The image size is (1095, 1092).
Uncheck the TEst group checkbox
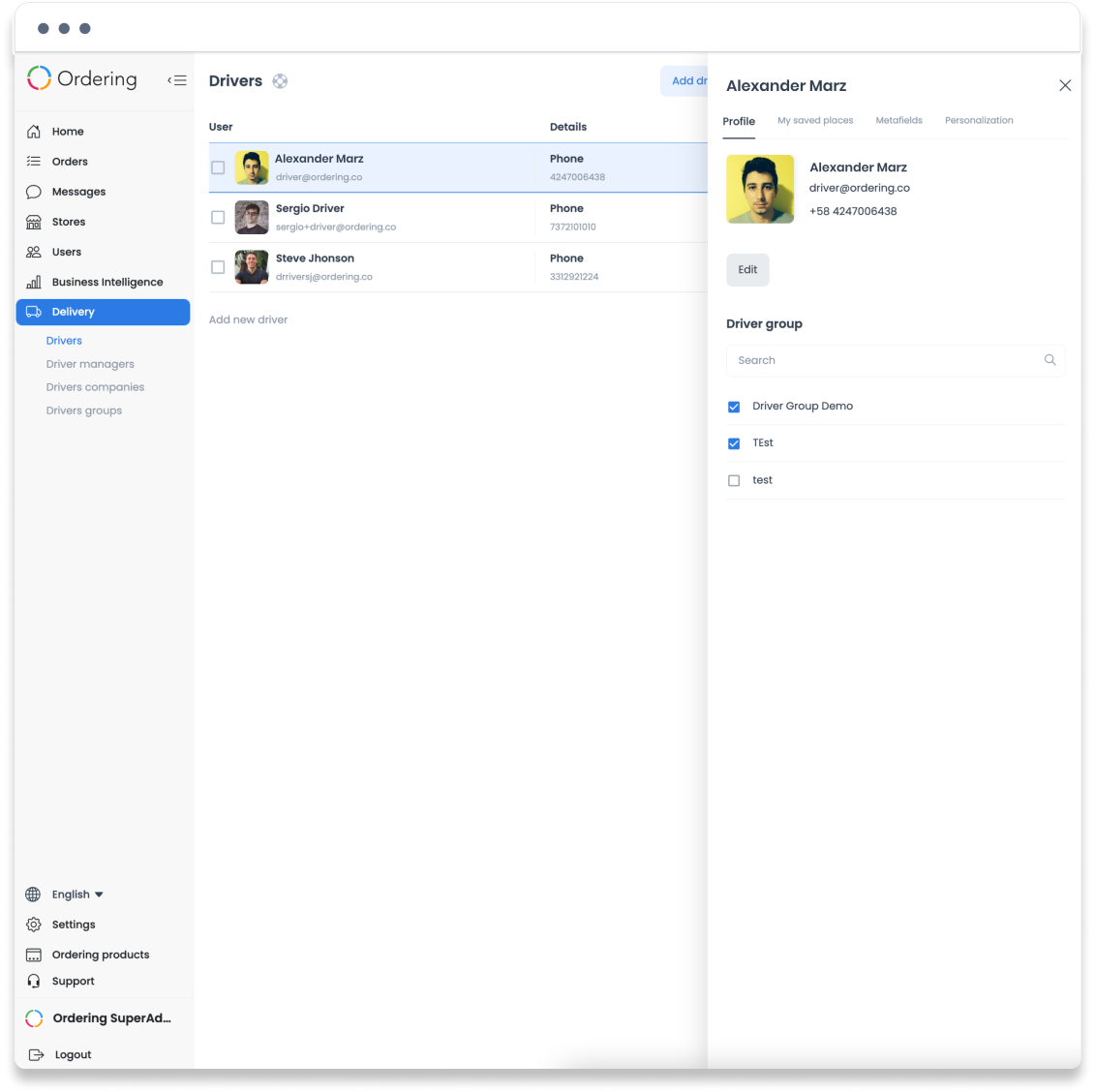pos(733,443)
